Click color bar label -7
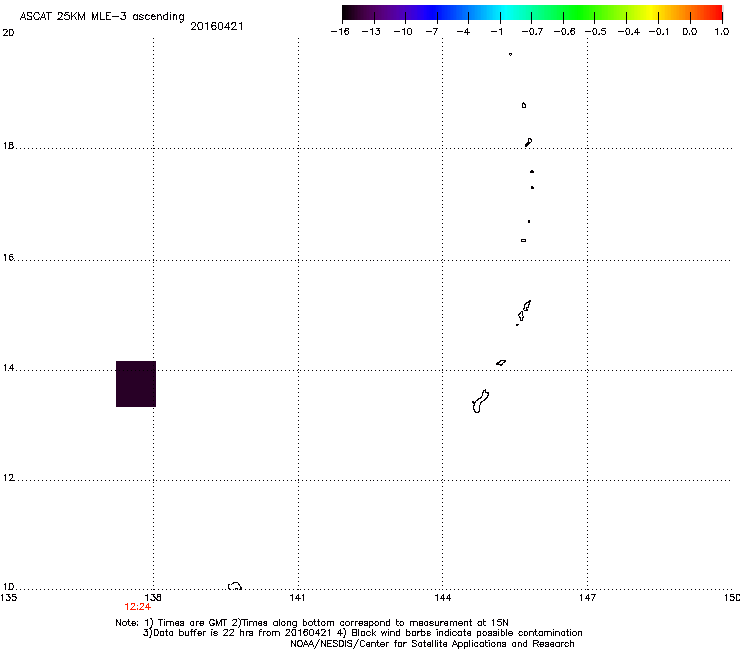Viewport: 740px width, 650px height. (x=432, y=32)
